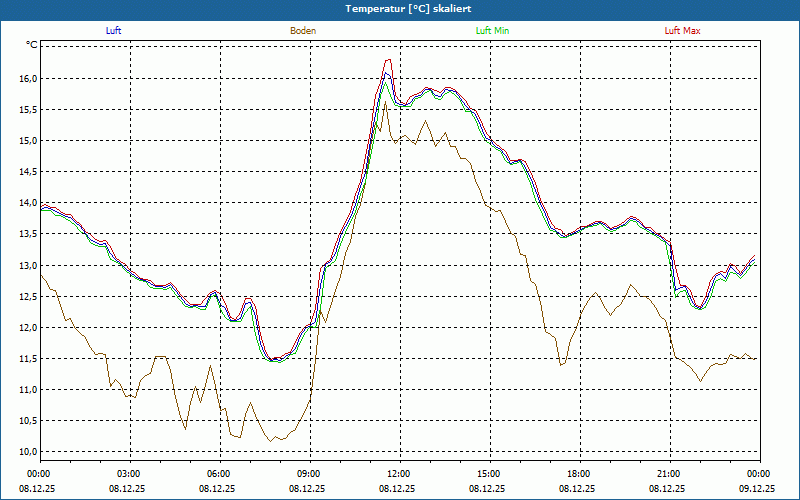Select the 21:00 time axis label
Image resolution: width=800 pixels, height=500 pixels.
tap(669, 474)
